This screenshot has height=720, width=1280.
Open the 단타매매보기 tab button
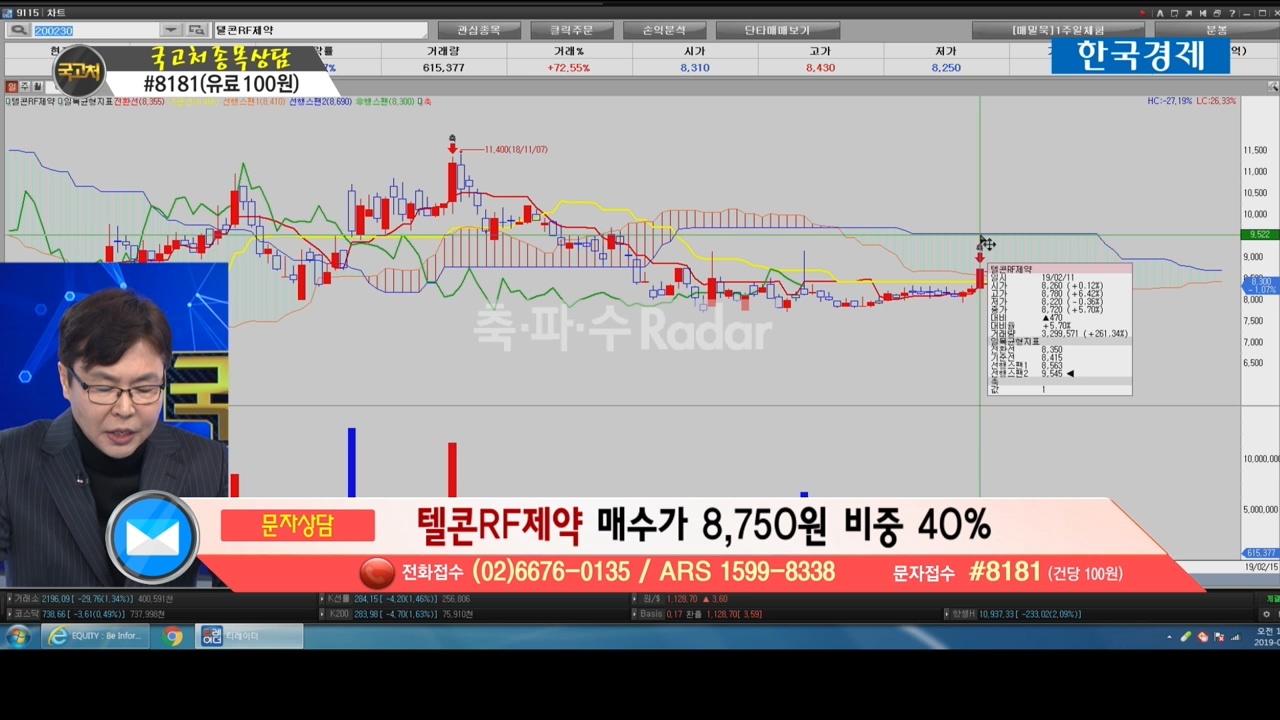tap(777, 31)
